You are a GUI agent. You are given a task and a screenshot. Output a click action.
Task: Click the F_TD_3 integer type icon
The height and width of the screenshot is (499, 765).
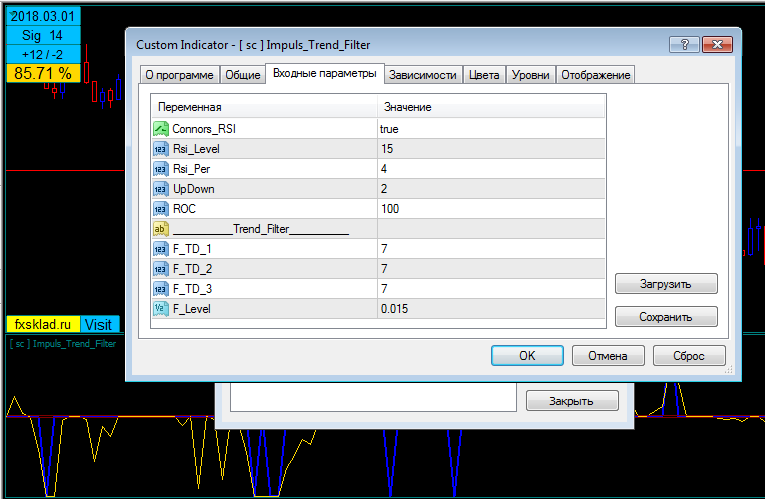pyautogui.click(x=161, y=289)
